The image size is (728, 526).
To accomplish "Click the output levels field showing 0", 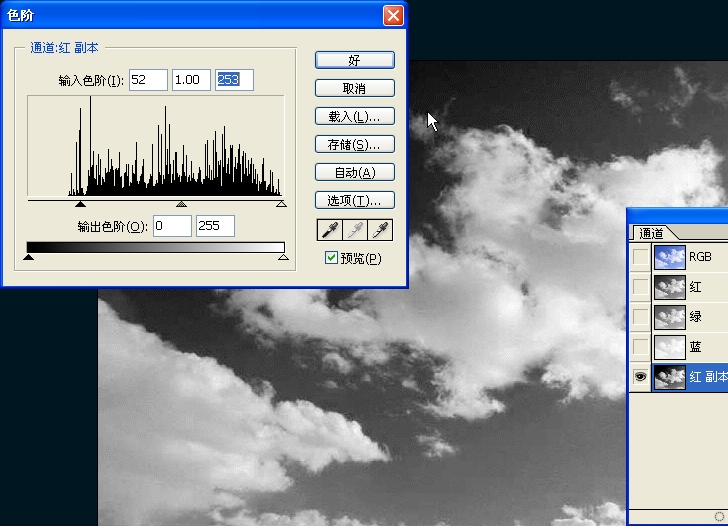I will tap(172, 226).
